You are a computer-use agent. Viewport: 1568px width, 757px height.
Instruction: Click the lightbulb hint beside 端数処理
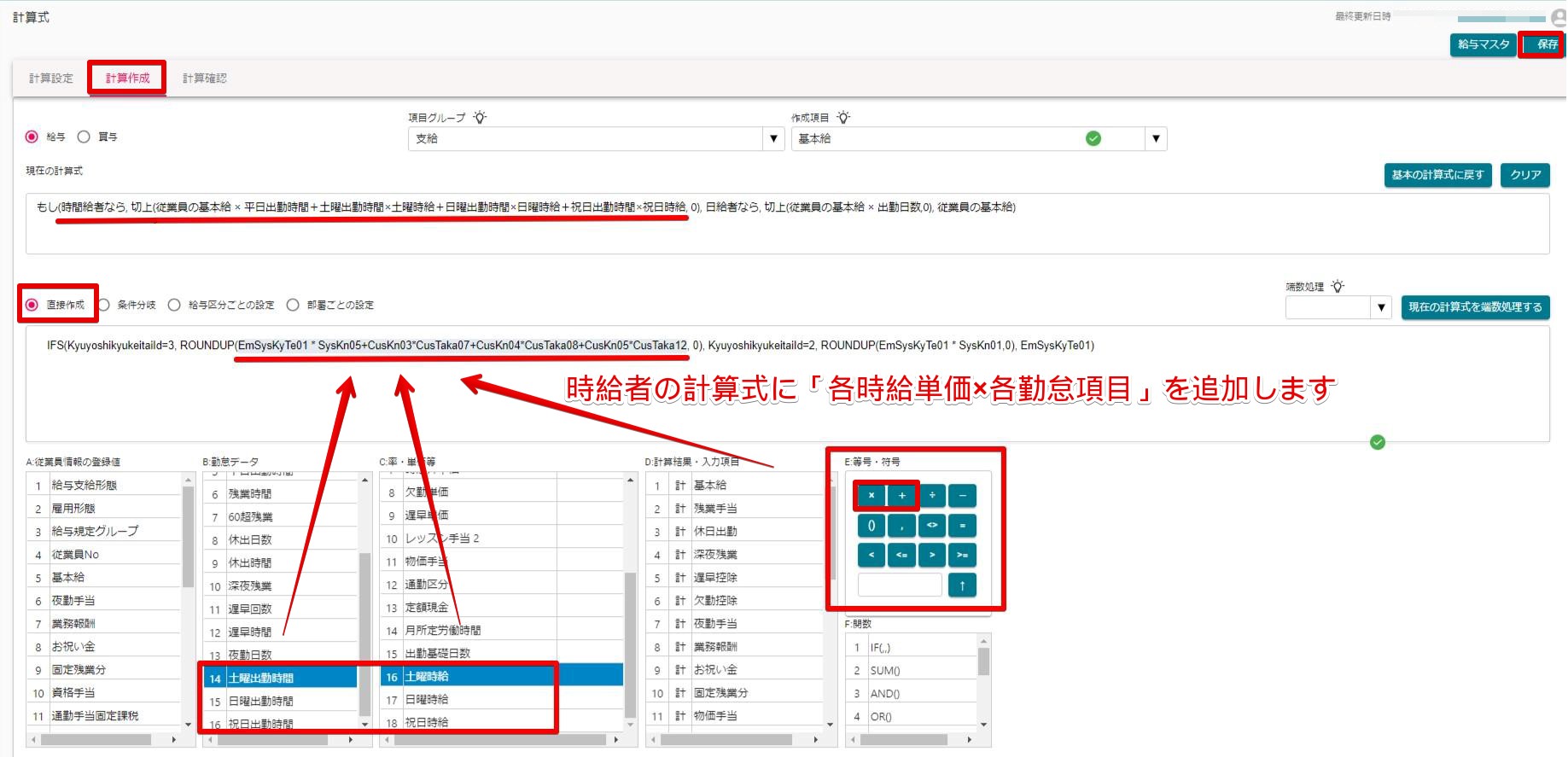coord(1338,287)
